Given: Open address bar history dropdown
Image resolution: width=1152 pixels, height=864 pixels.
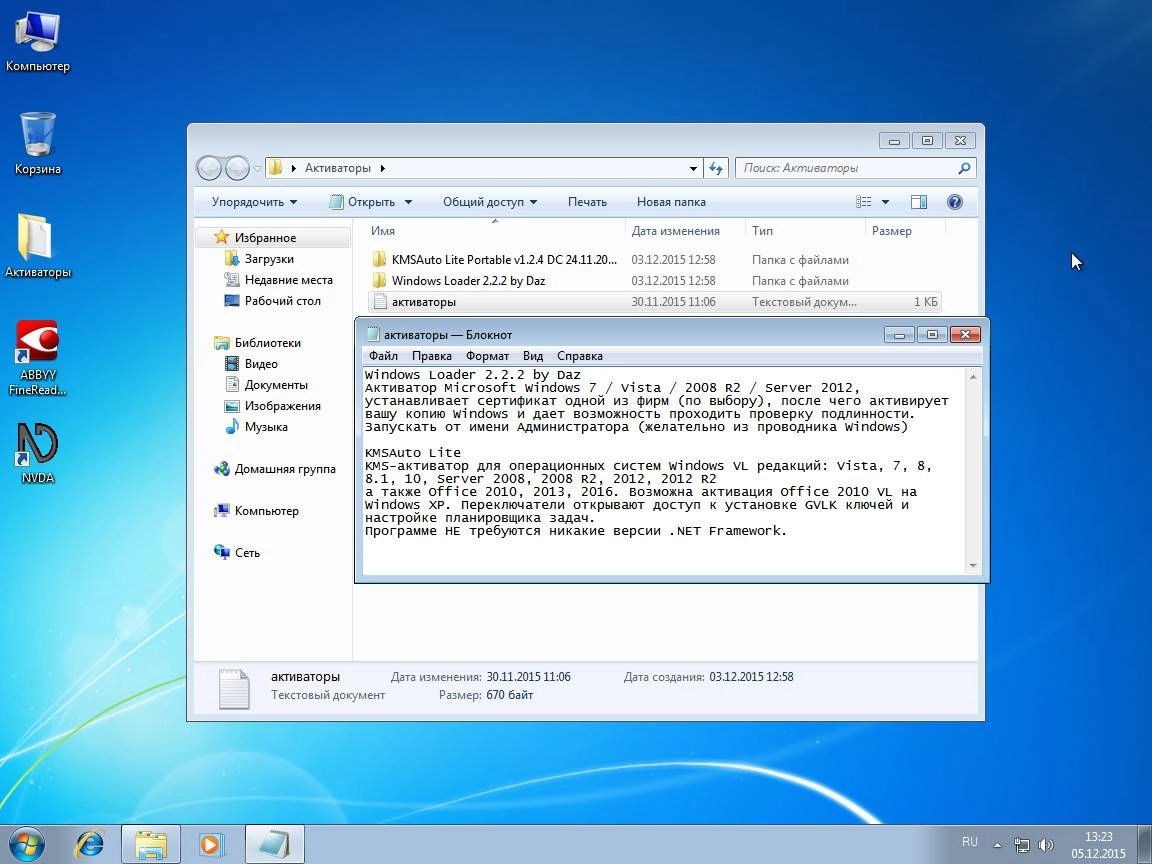Looking at the screenshot, I should pyautogui.click(x=693, y=168).
